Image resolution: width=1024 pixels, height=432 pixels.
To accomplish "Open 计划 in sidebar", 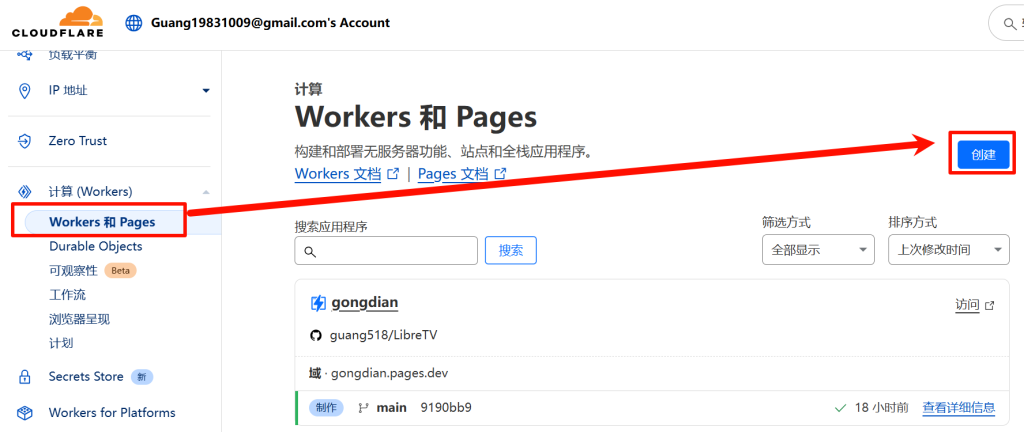I will click(61, 343).
